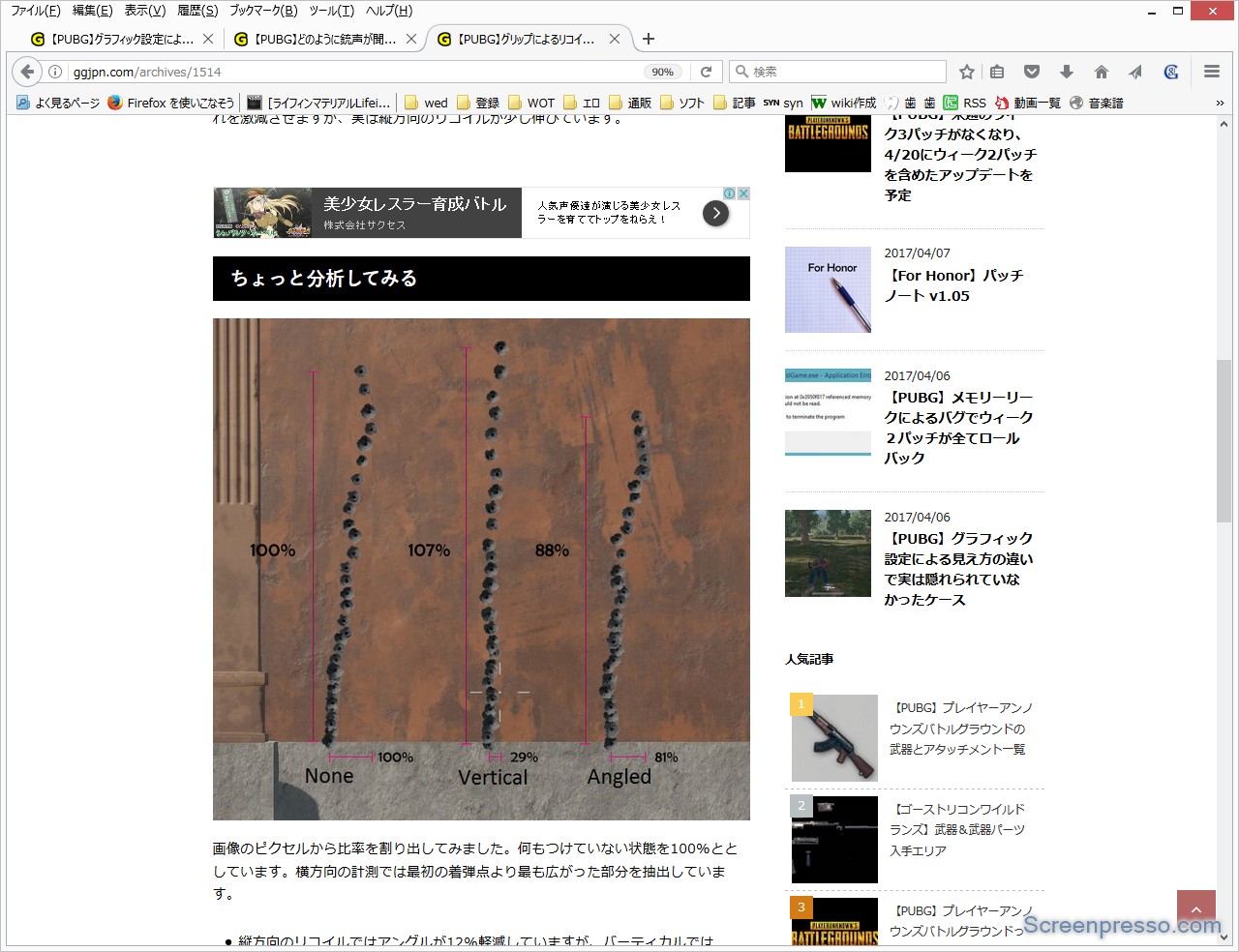Reload the current page

[707, 72]
